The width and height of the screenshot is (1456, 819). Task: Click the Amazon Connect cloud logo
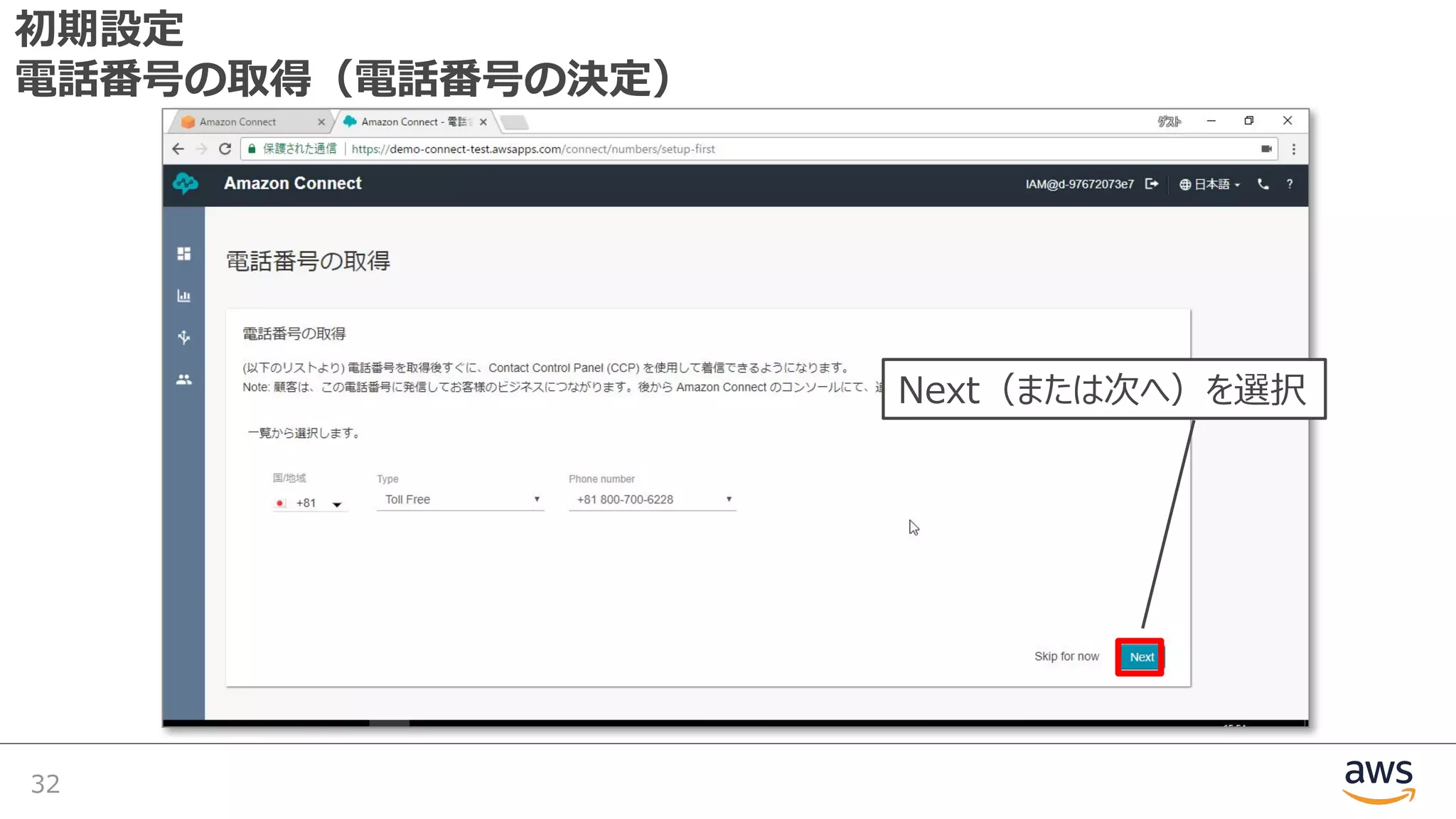point(186,183)
